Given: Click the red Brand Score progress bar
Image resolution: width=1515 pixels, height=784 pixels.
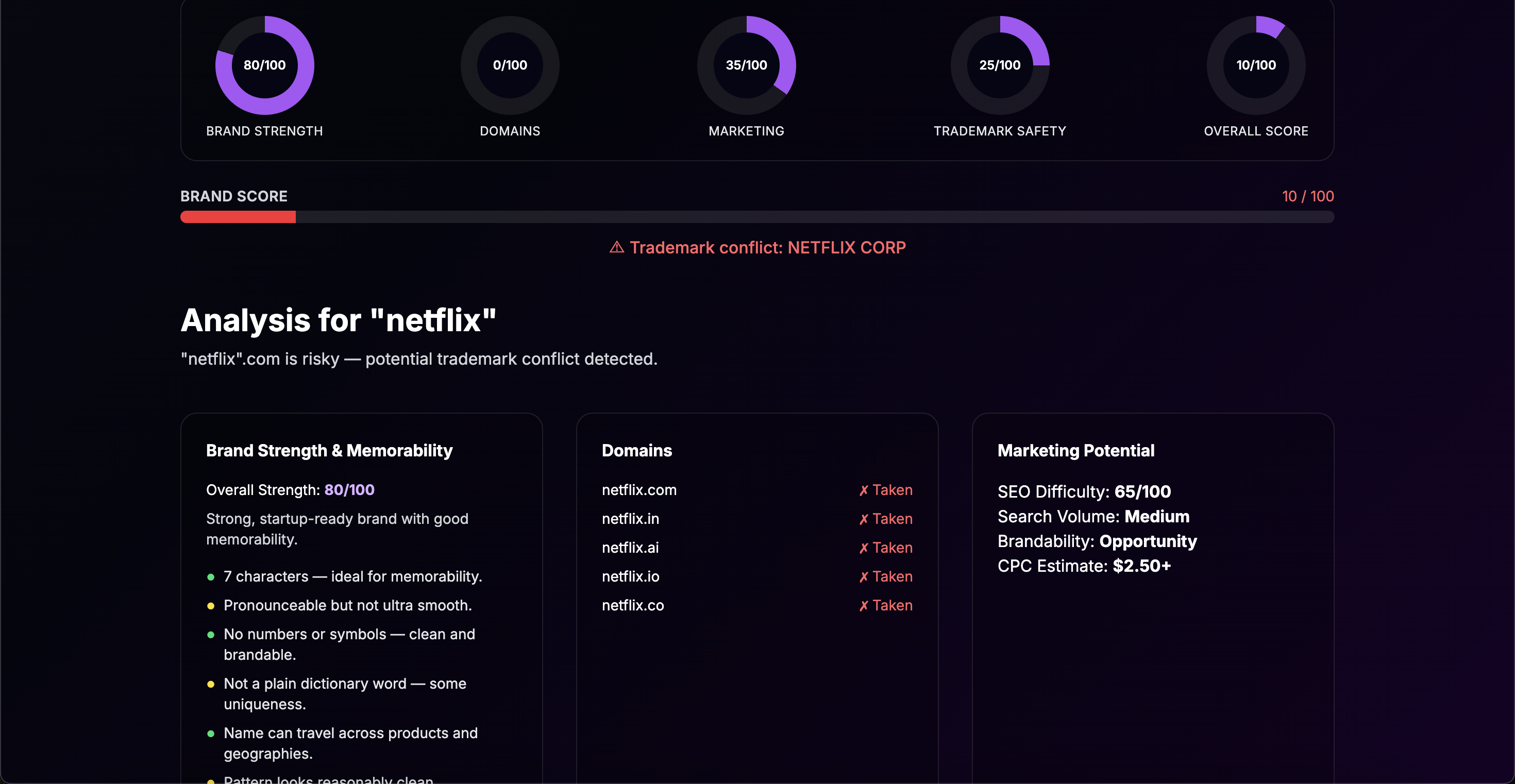Looking at the screenshot, I should 238,217.
